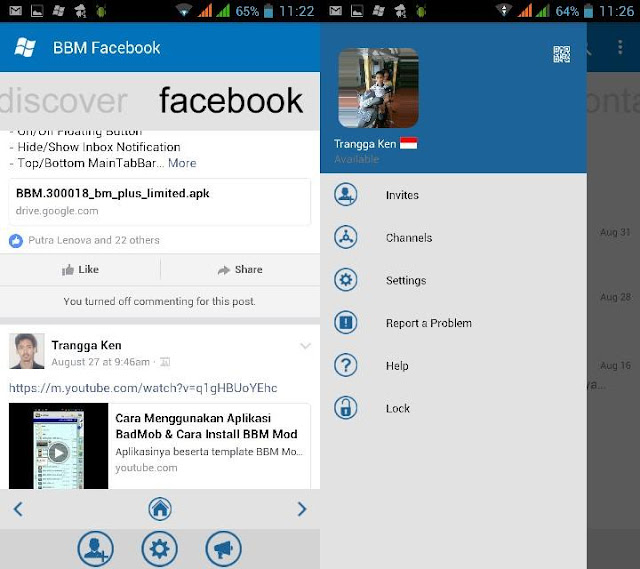The width and height of the screenshot is (640, 569).
Task: Switch to the discover tab
Action: pos(64,101)
